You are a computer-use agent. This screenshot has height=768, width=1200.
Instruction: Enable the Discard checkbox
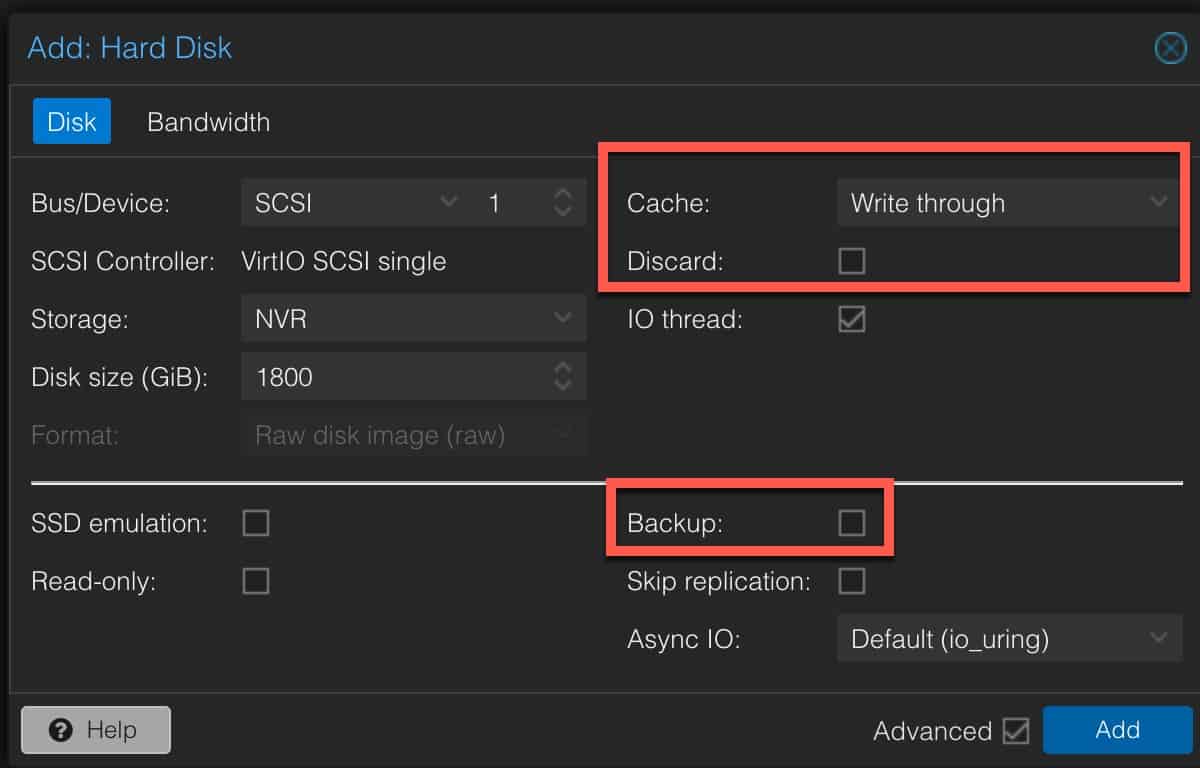852,261
